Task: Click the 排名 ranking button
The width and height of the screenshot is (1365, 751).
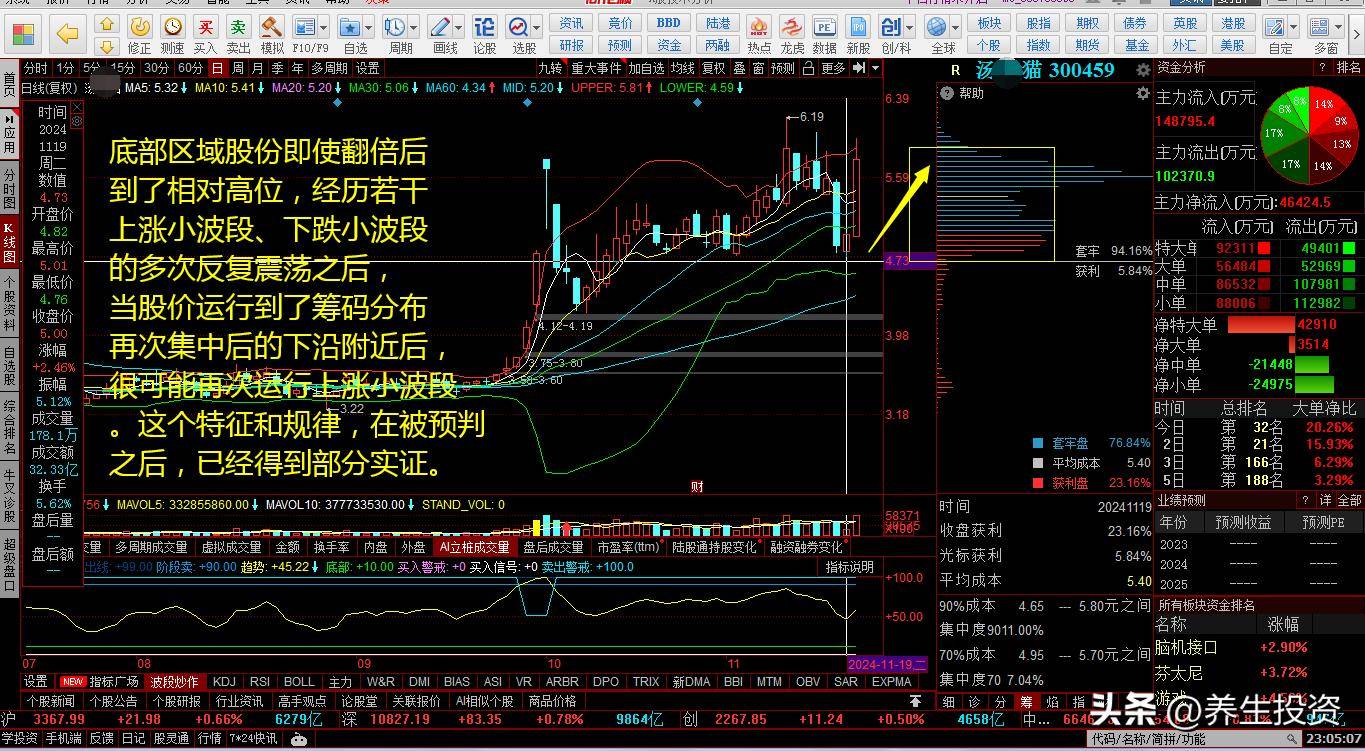Action: click(1348, 67)
